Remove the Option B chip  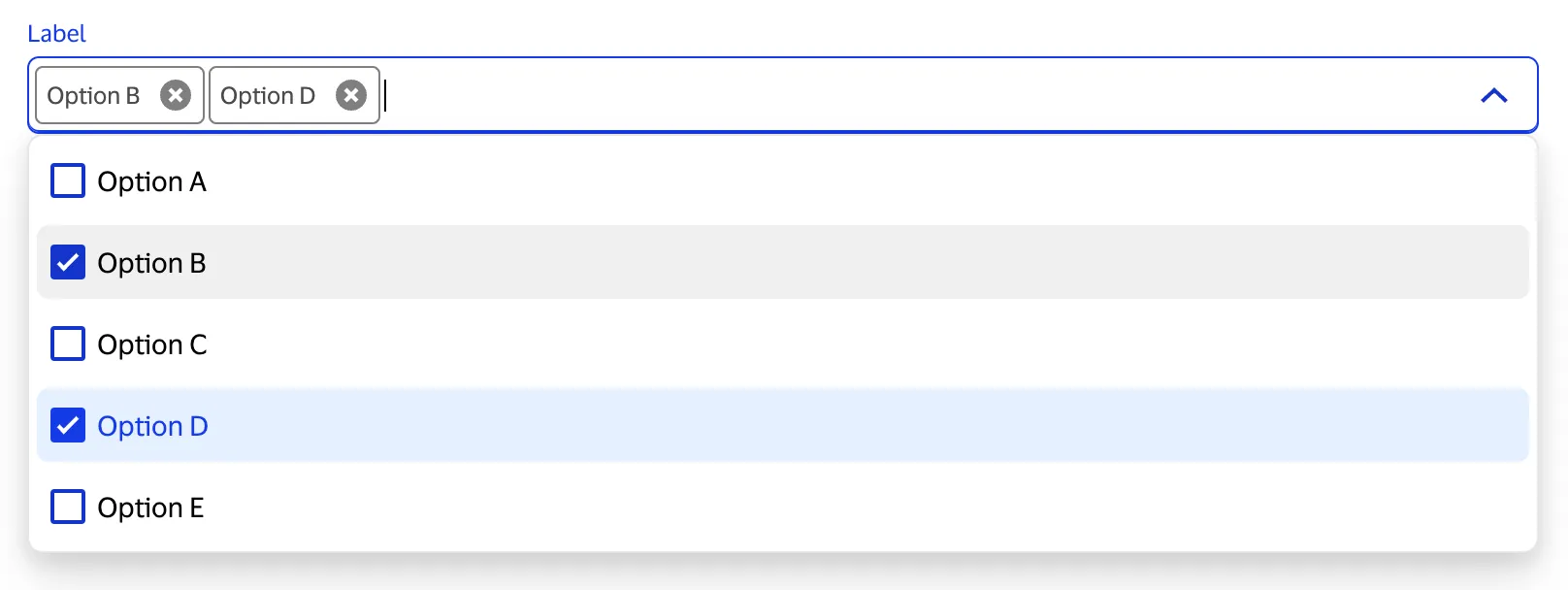176,95
